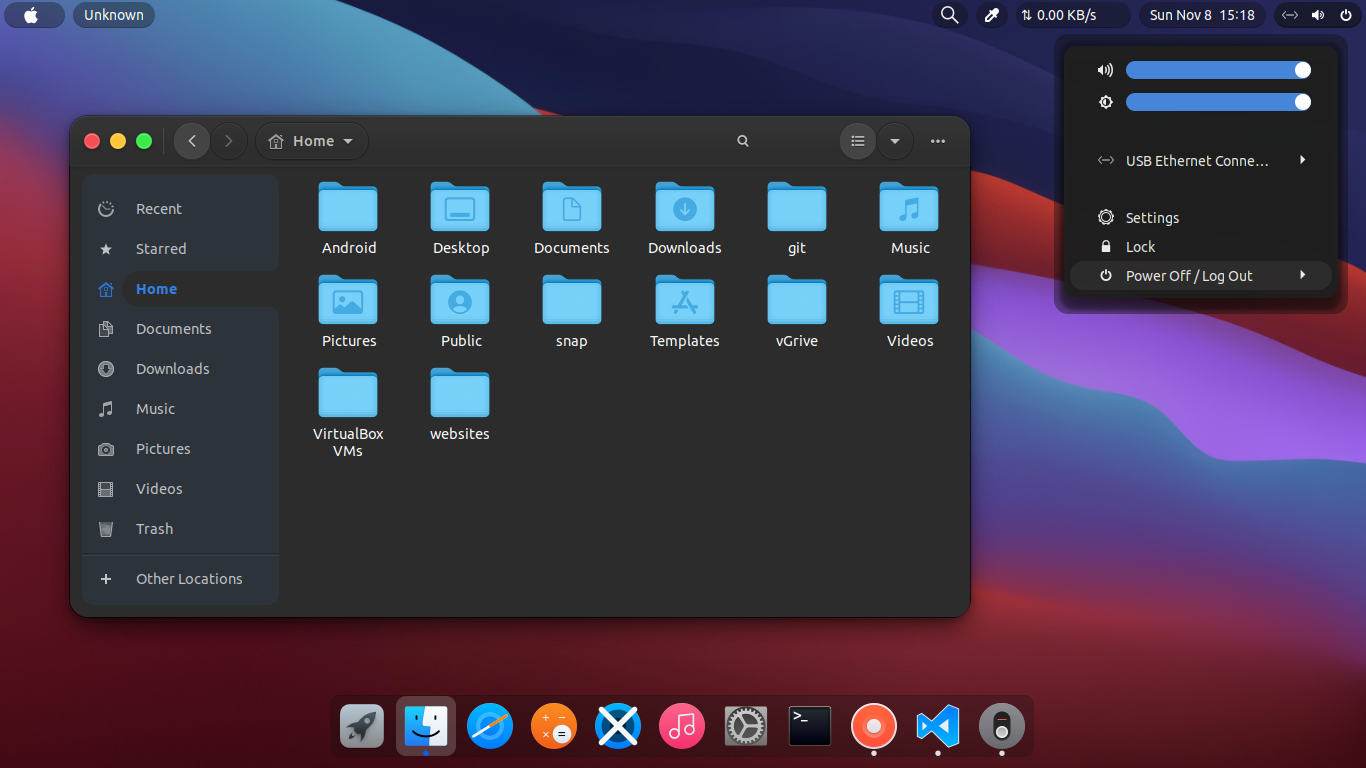Screen dimensions: 1366x768
Task: Click the power icon in top bar
Action: point(1346,15)
